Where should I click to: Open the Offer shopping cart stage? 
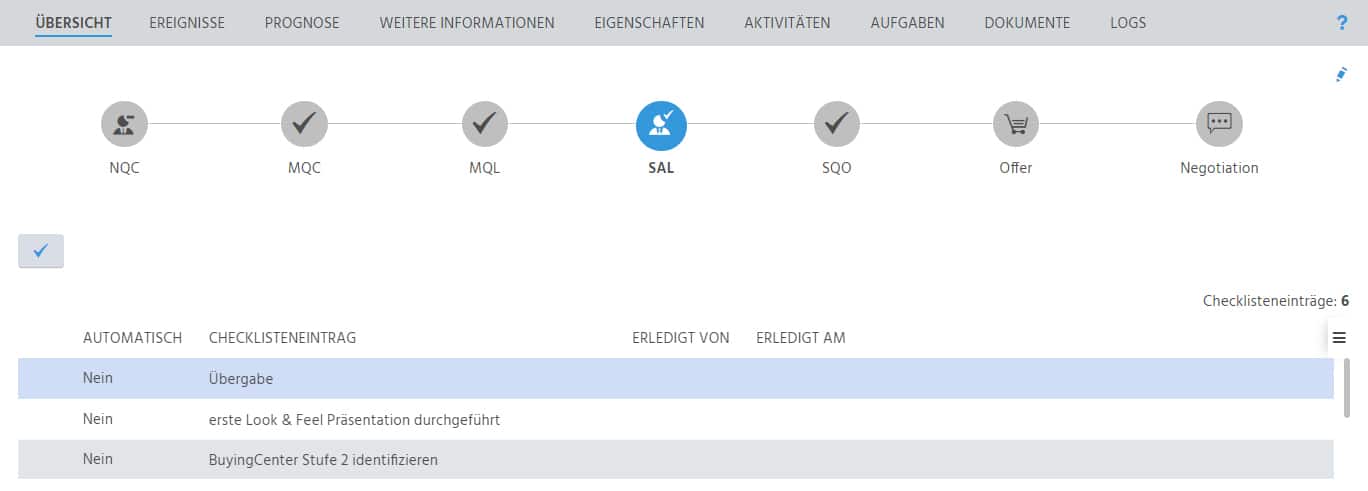pos(1016,124)
